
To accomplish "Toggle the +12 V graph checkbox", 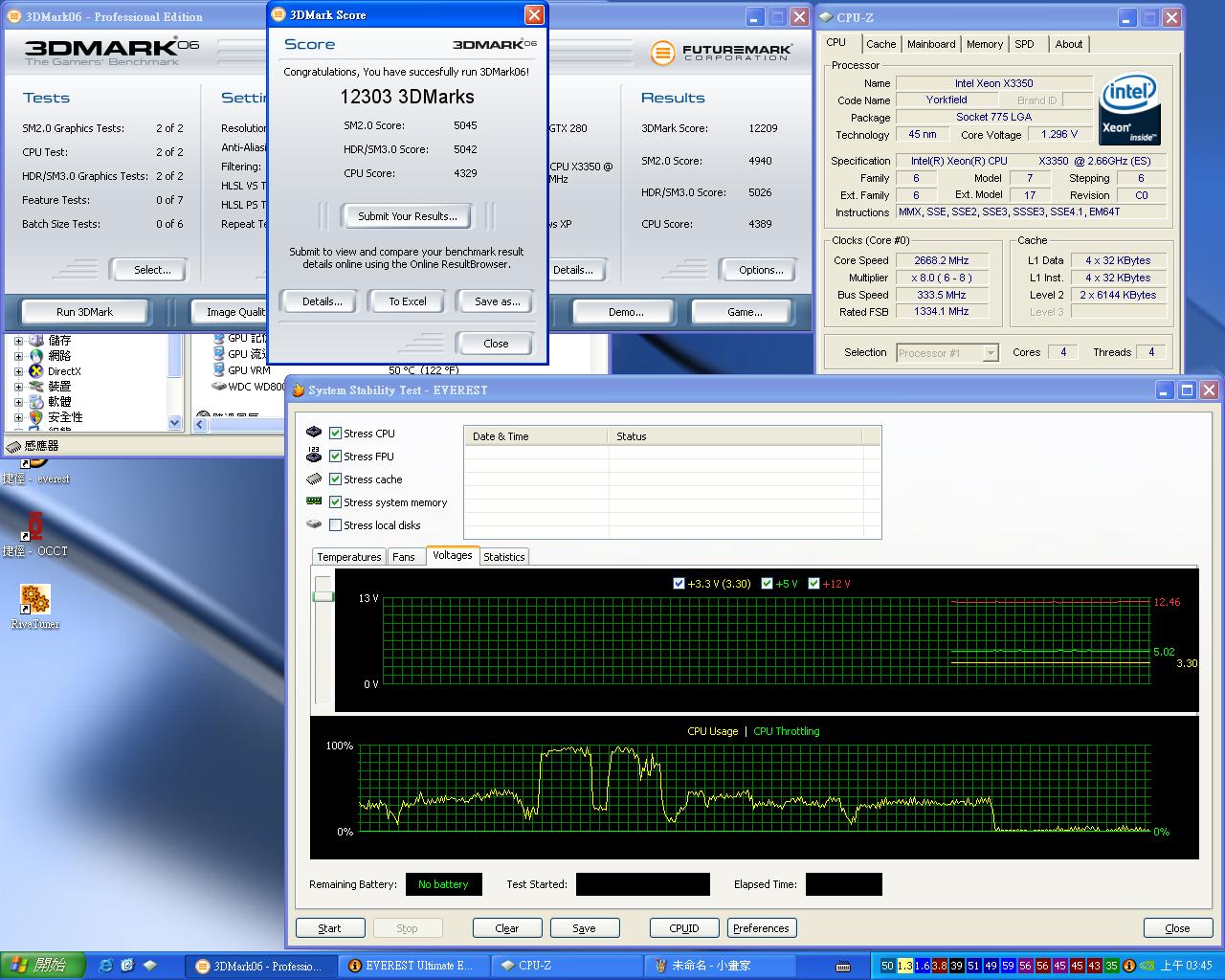I will pyautogui.click(x=814, y=583).
